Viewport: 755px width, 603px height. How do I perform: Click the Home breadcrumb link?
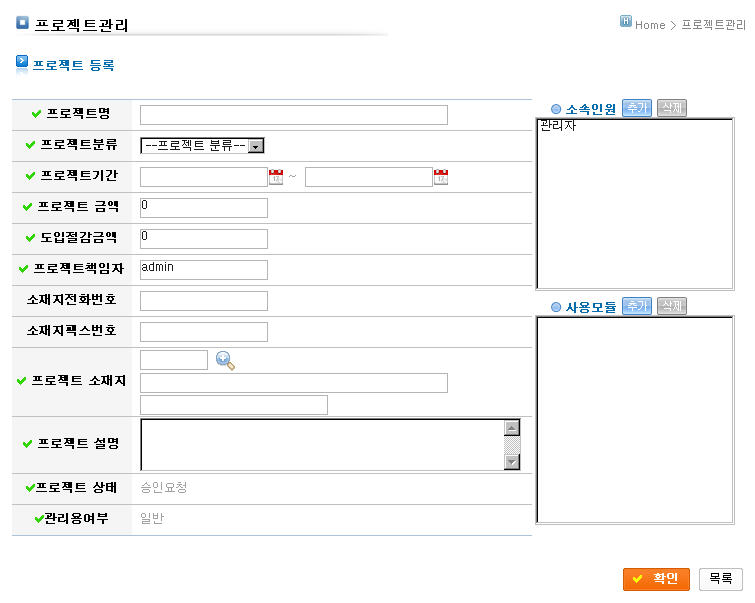[649, 25]
